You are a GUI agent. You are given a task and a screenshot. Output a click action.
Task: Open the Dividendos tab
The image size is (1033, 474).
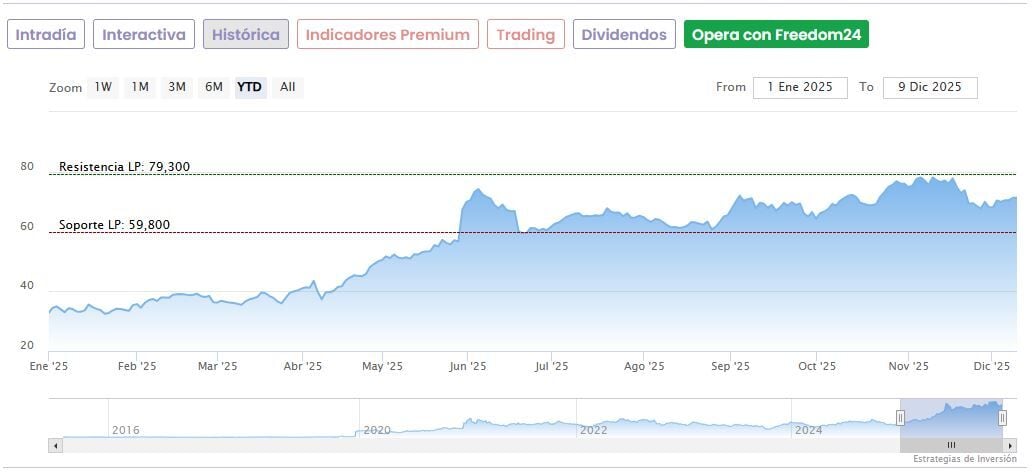tap(624, 35)
